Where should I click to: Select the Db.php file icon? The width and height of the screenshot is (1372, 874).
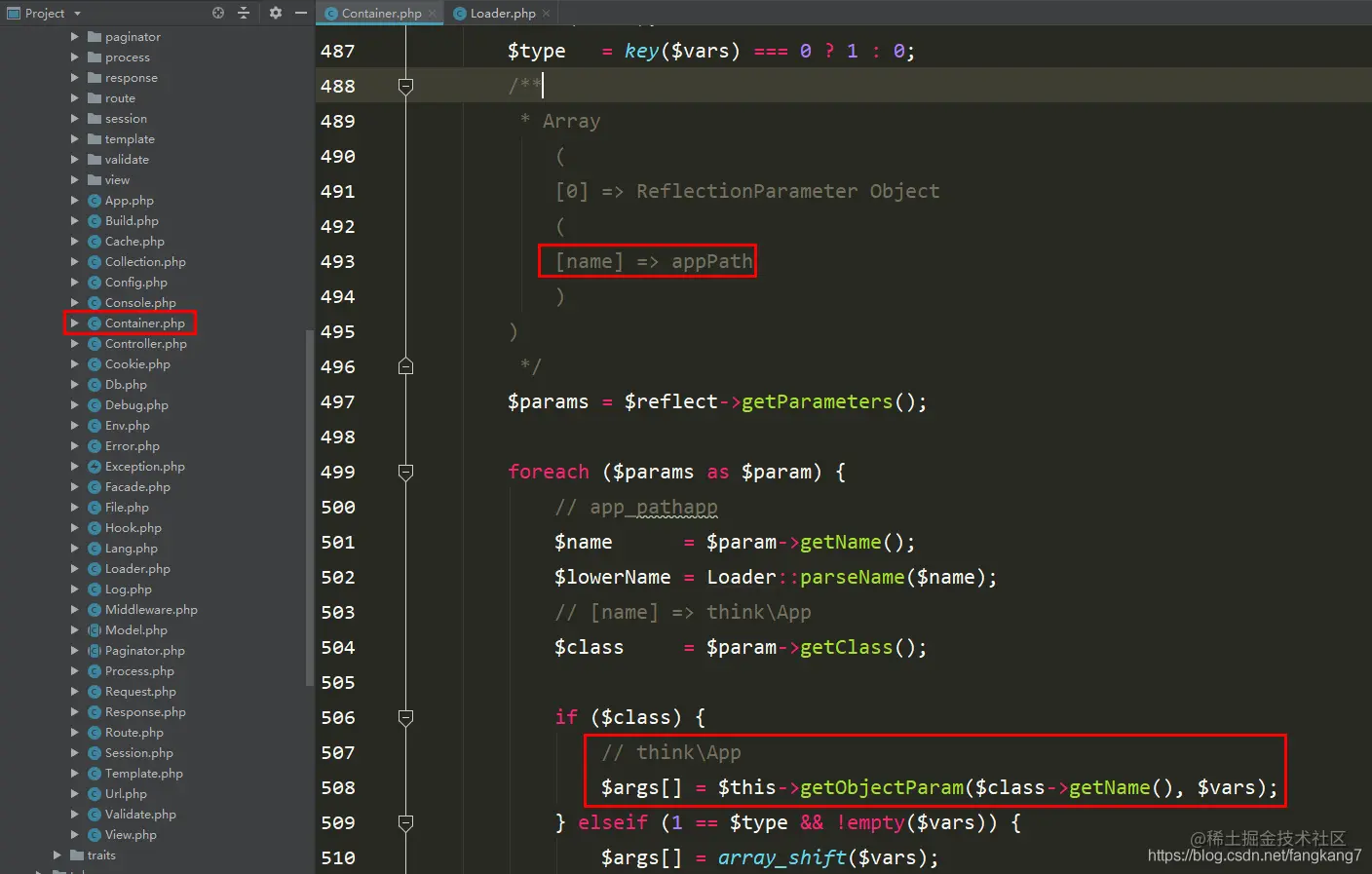pyautogui.click(x=95, y=385)
